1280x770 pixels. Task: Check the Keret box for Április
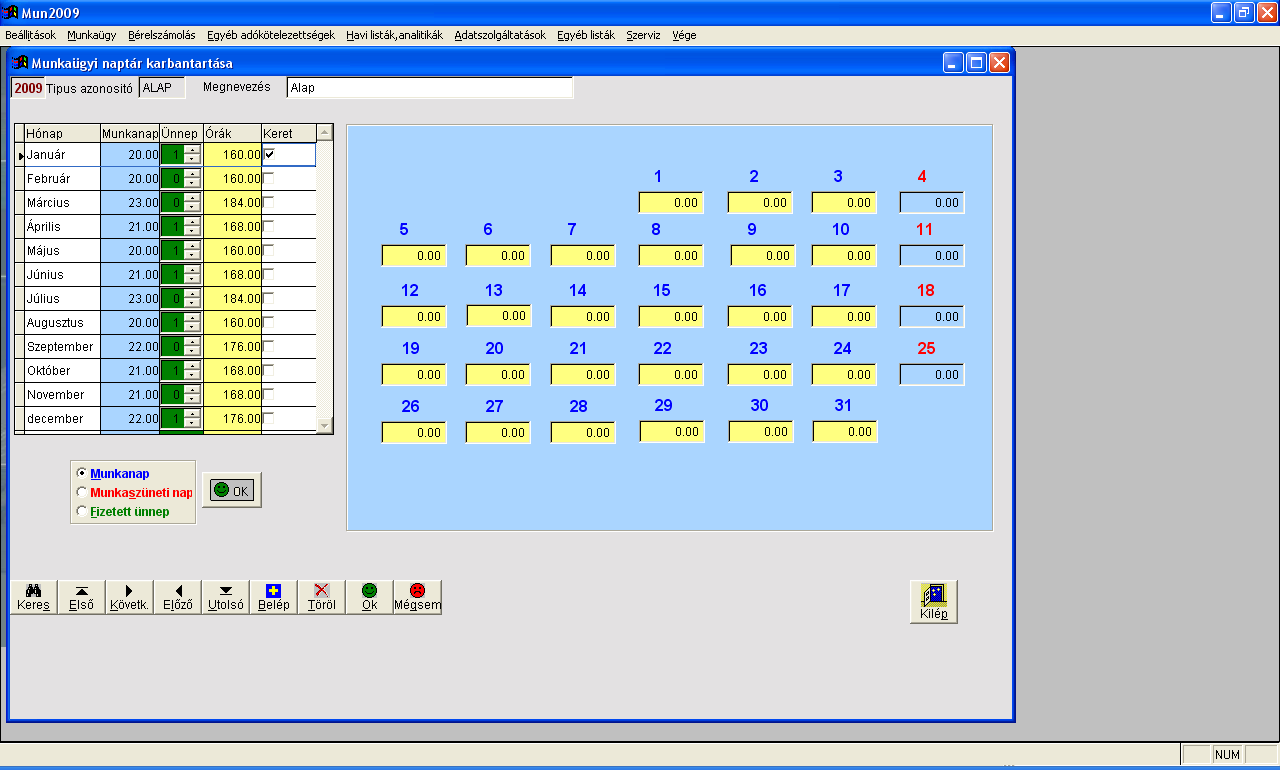point(269,226)
